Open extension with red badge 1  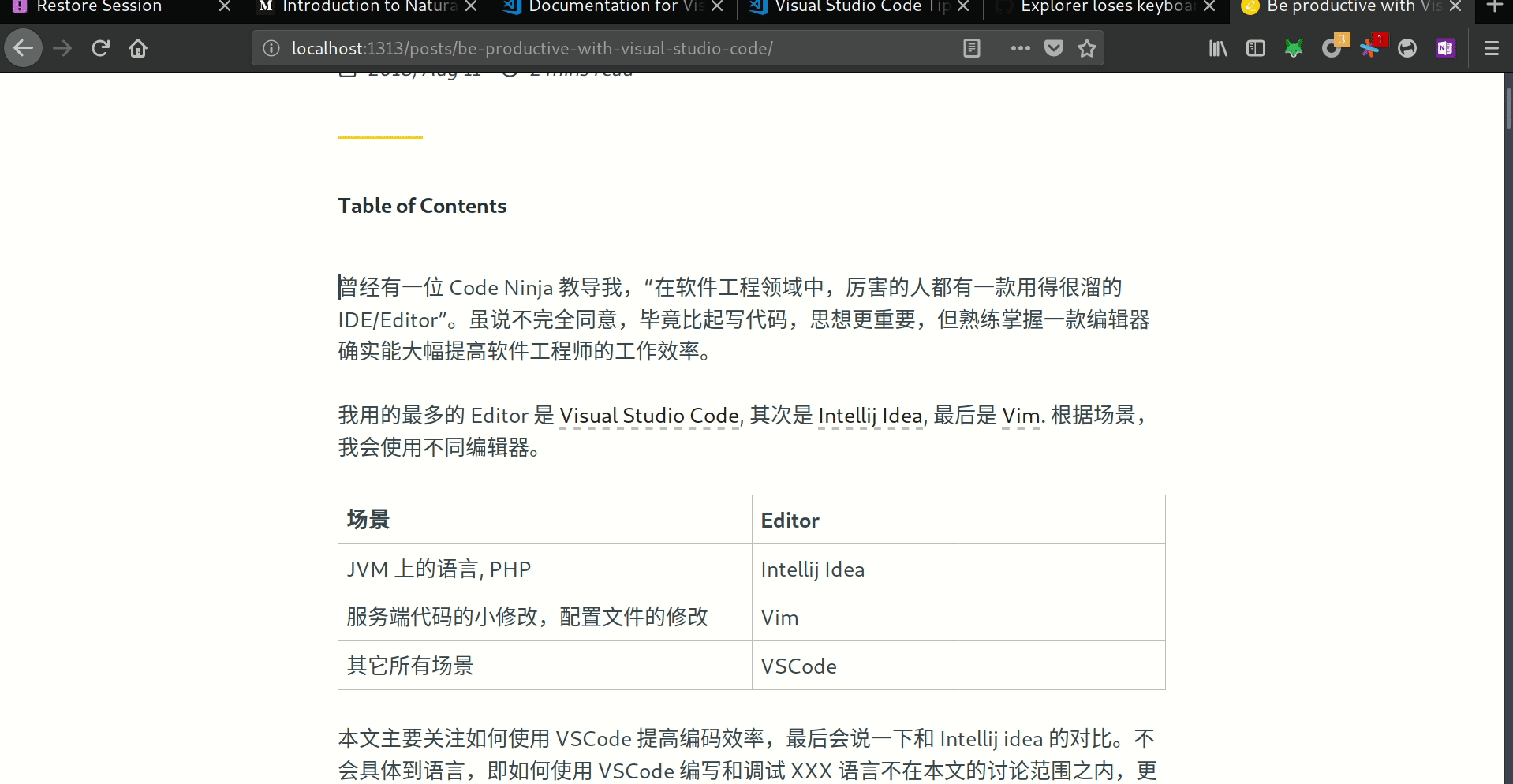point(1371,47)
